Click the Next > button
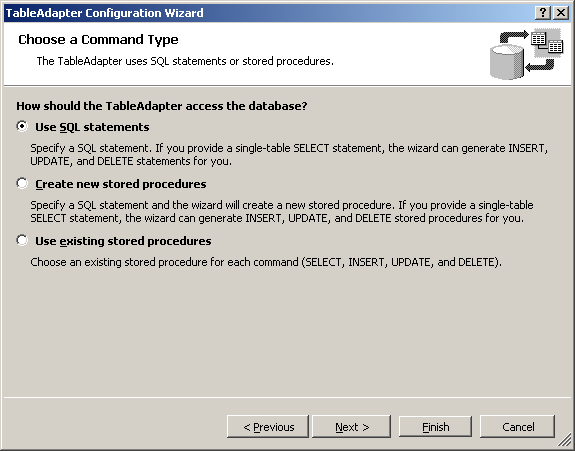This screenshot has width=575, height=451. click(x=351, y=426)
